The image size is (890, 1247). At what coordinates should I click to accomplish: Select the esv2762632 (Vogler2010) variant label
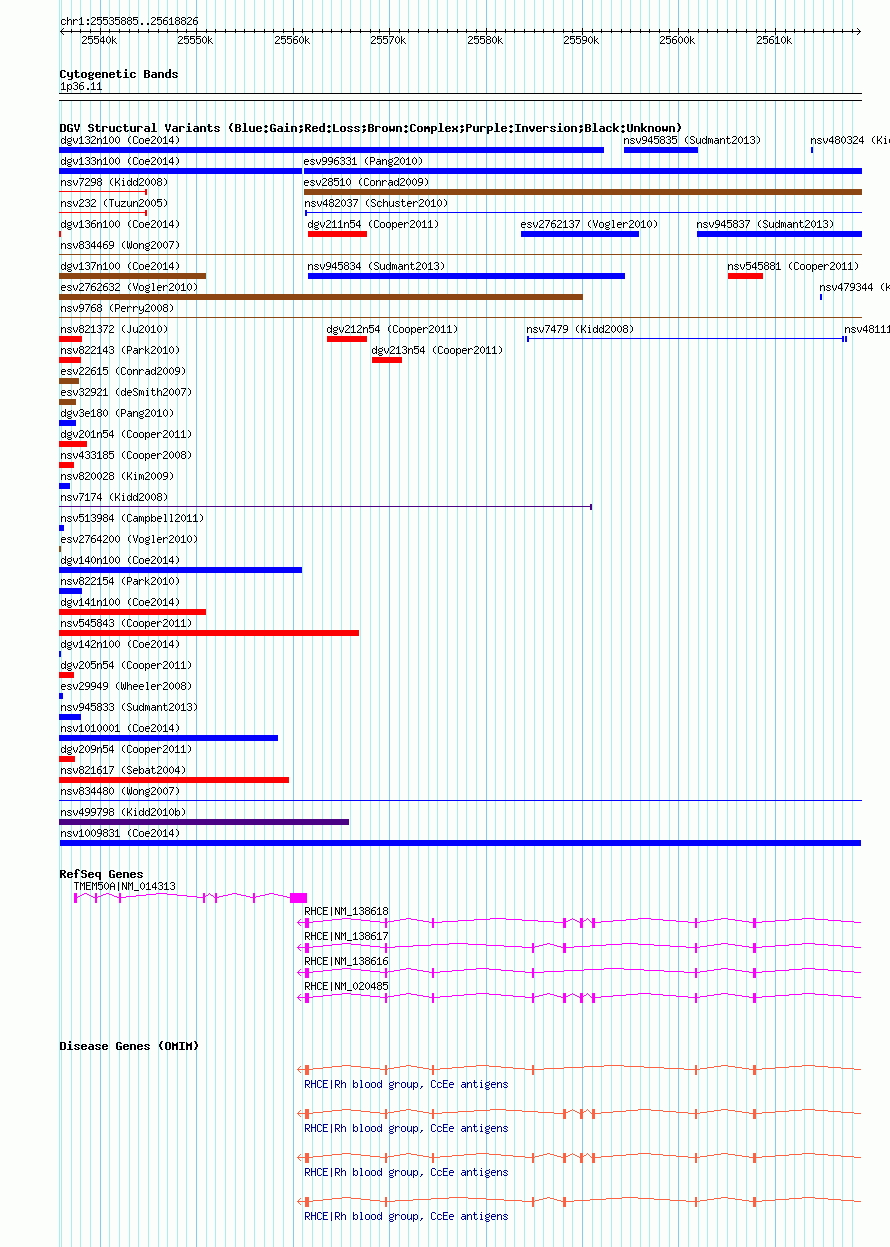tap(129, 287)
